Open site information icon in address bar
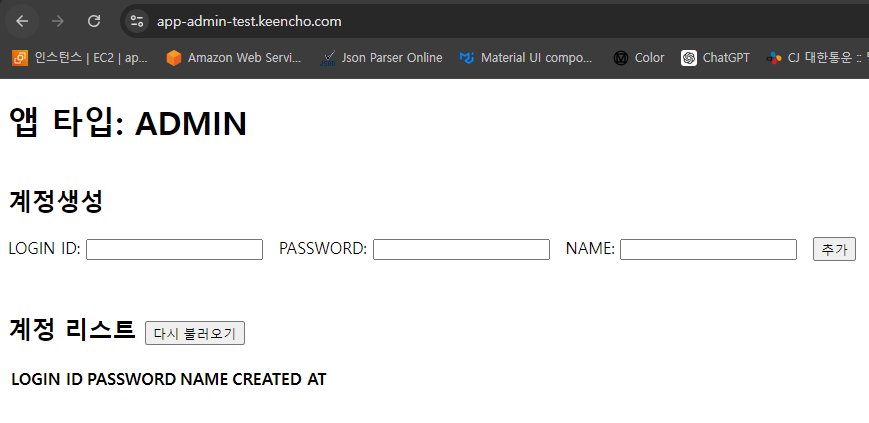869x423 pixels. pyautogui.click(x=136, y=22)
